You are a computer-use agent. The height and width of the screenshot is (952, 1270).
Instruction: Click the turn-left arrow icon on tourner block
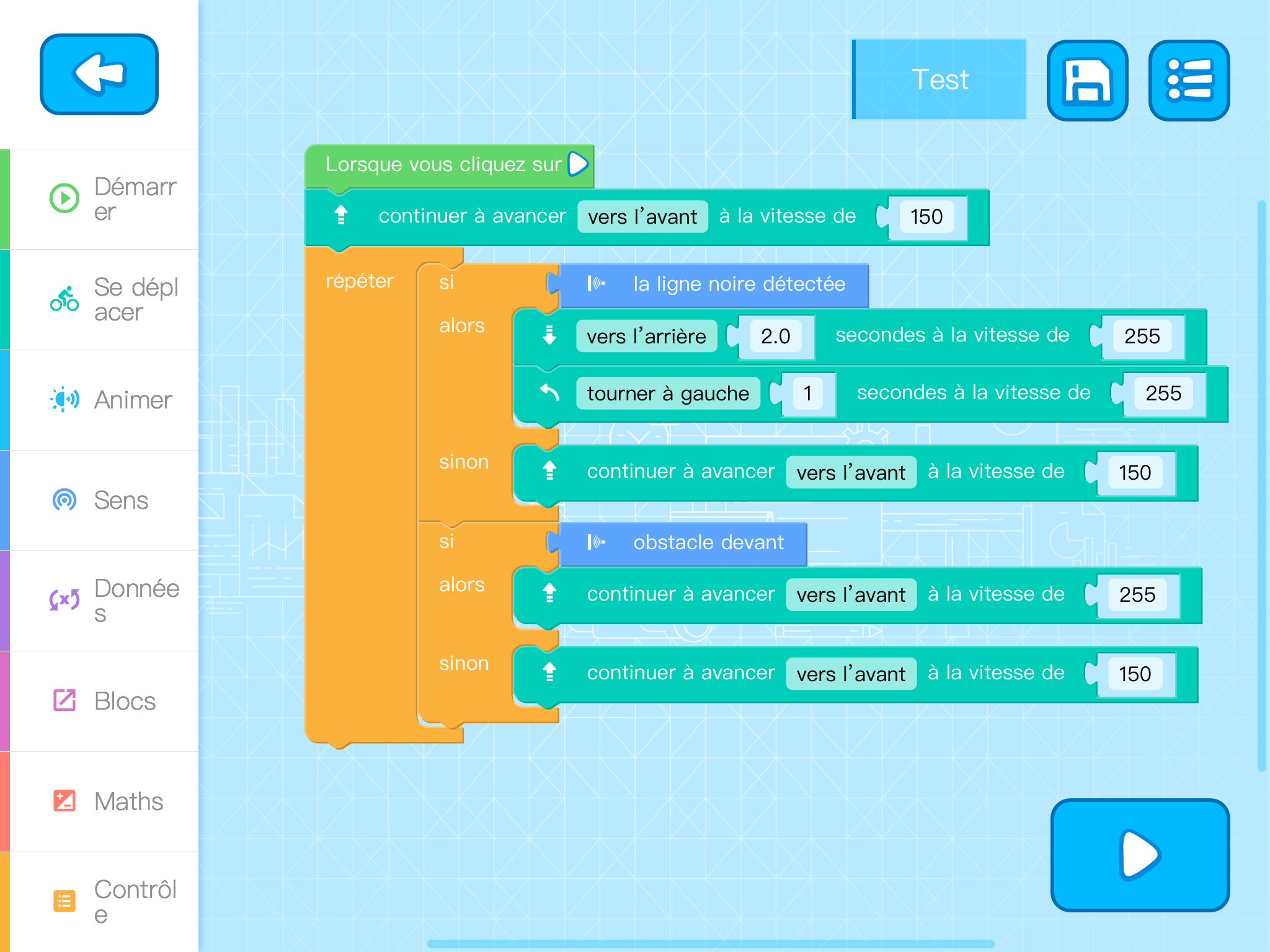[549, 393]
